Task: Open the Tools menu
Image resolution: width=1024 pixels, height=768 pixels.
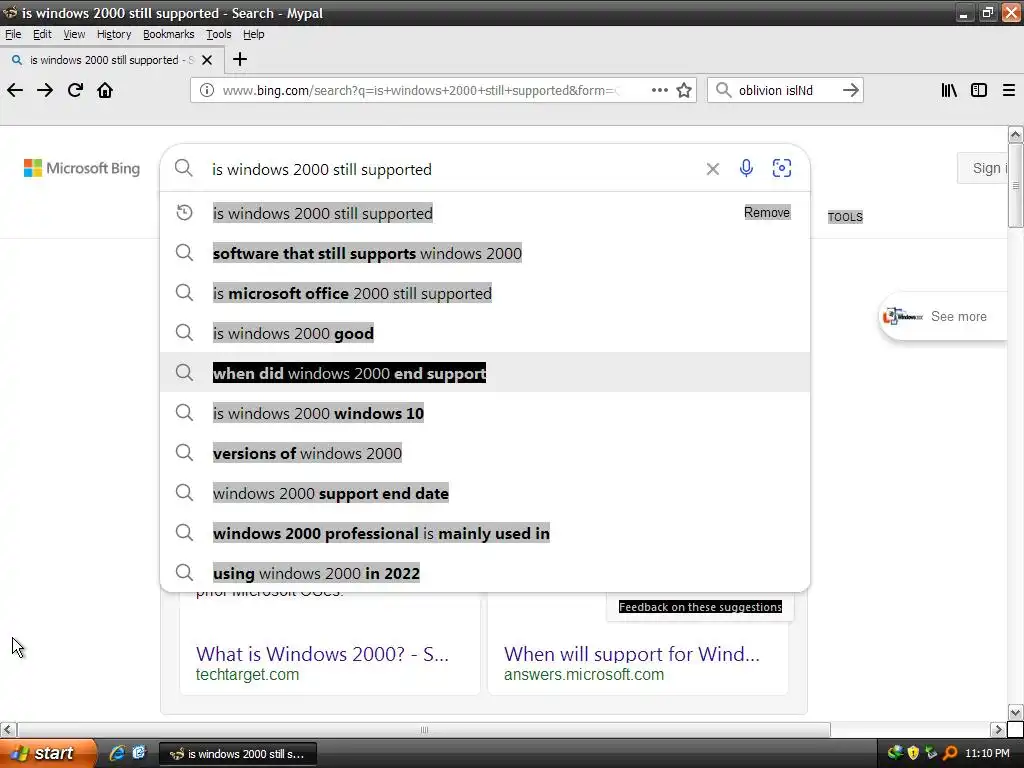Action: click(219, 34)
